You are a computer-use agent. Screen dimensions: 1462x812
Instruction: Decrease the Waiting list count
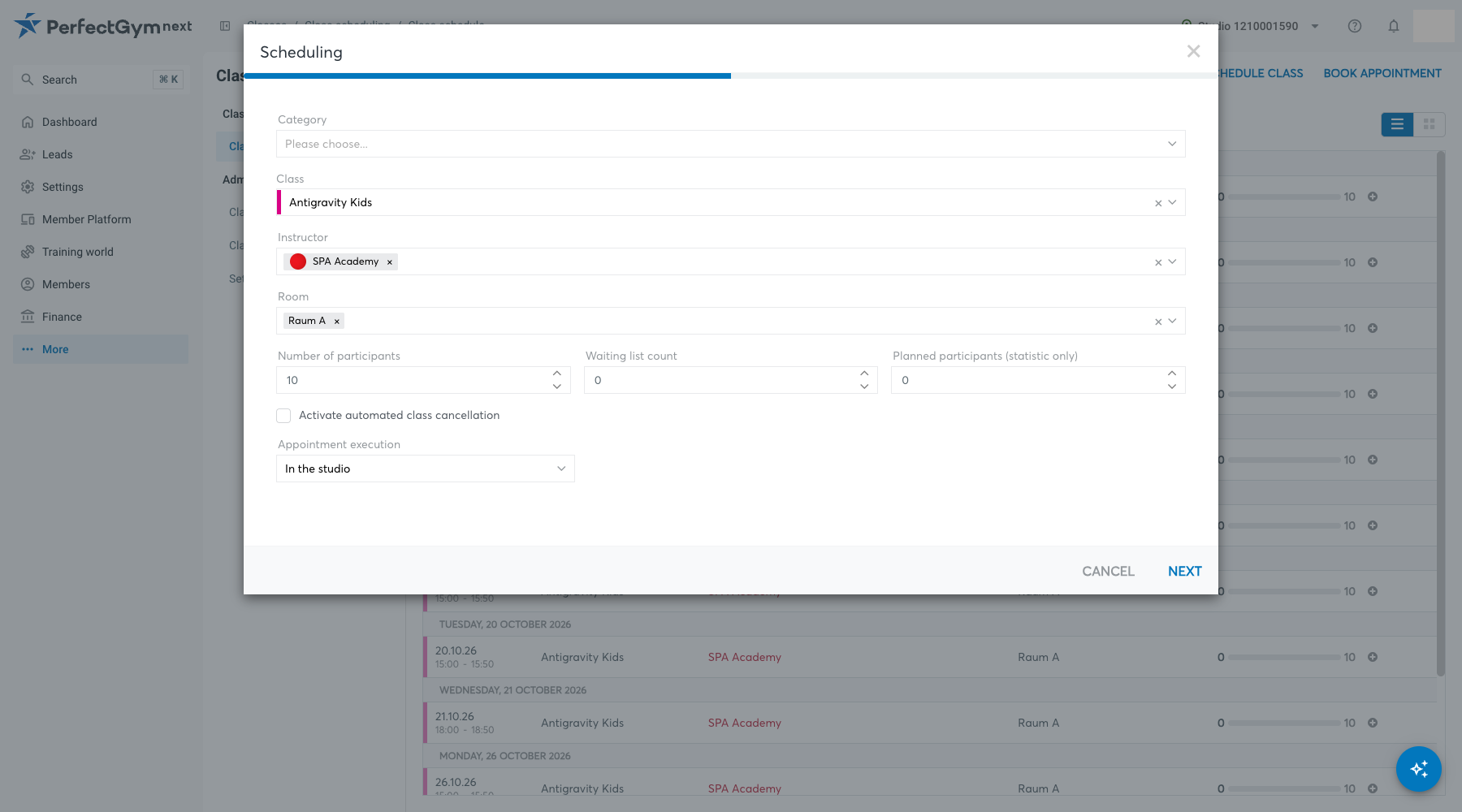point(864,387)
